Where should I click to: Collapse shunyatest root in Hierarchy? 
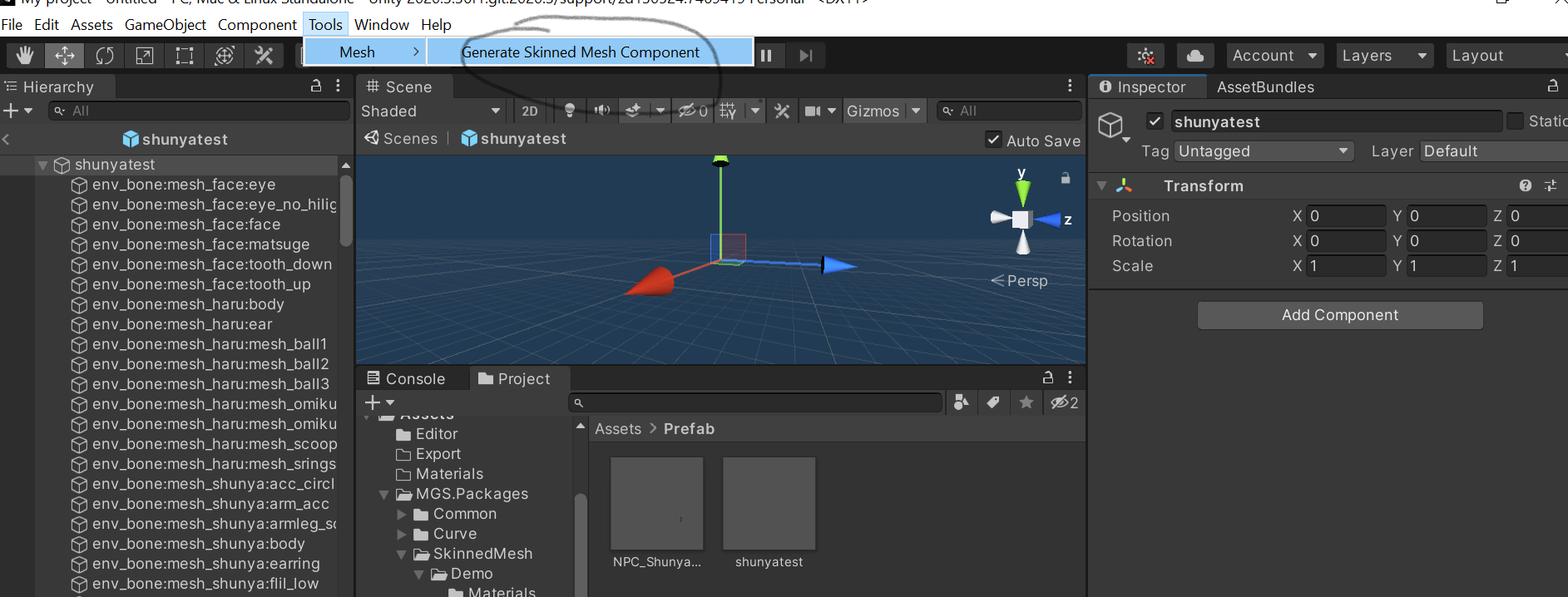click(x=42, y=165)
